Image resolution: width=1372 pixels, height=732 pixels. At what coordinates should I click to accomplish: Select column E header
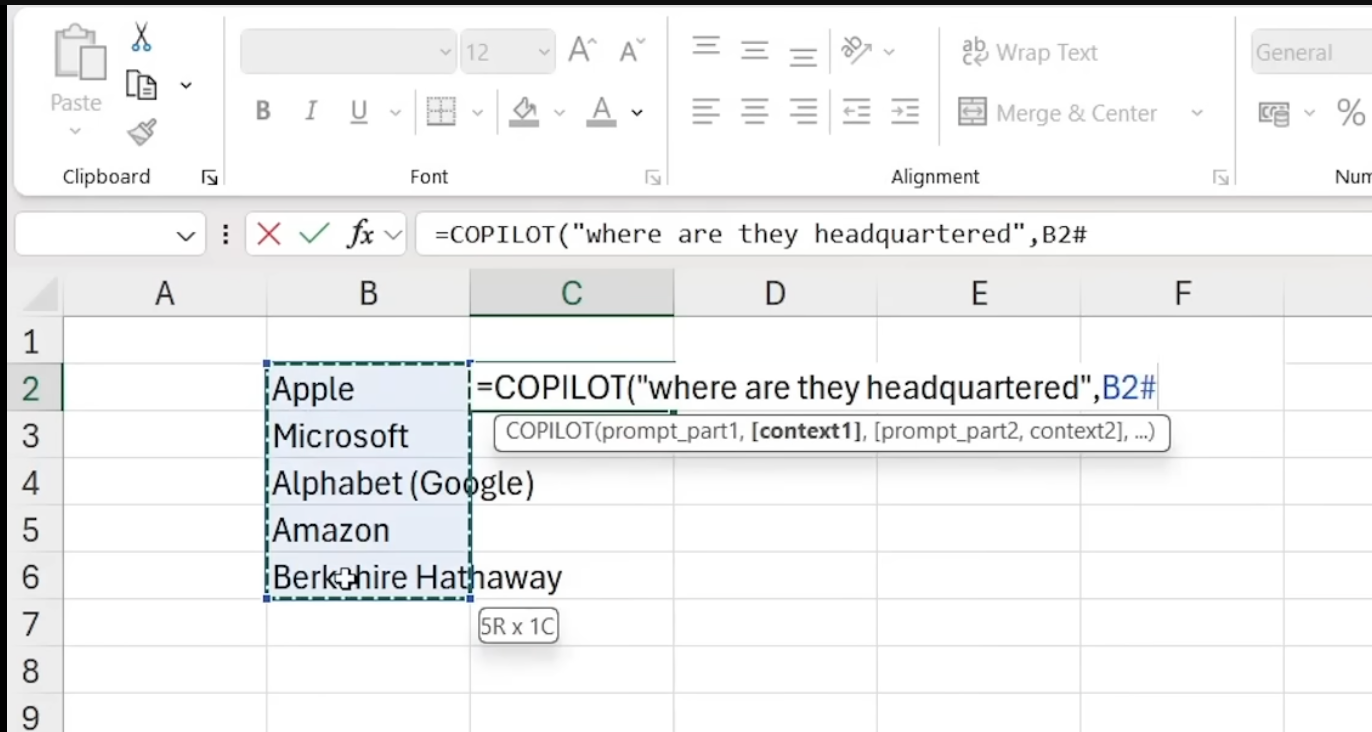(979, 293)
